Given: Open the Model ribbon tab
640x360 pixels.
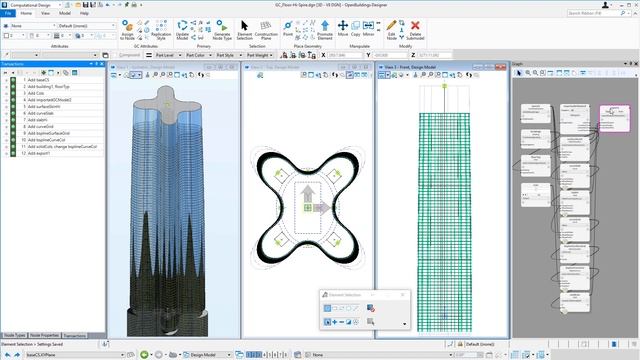Looking at the screenshot, I should (65, 13).
